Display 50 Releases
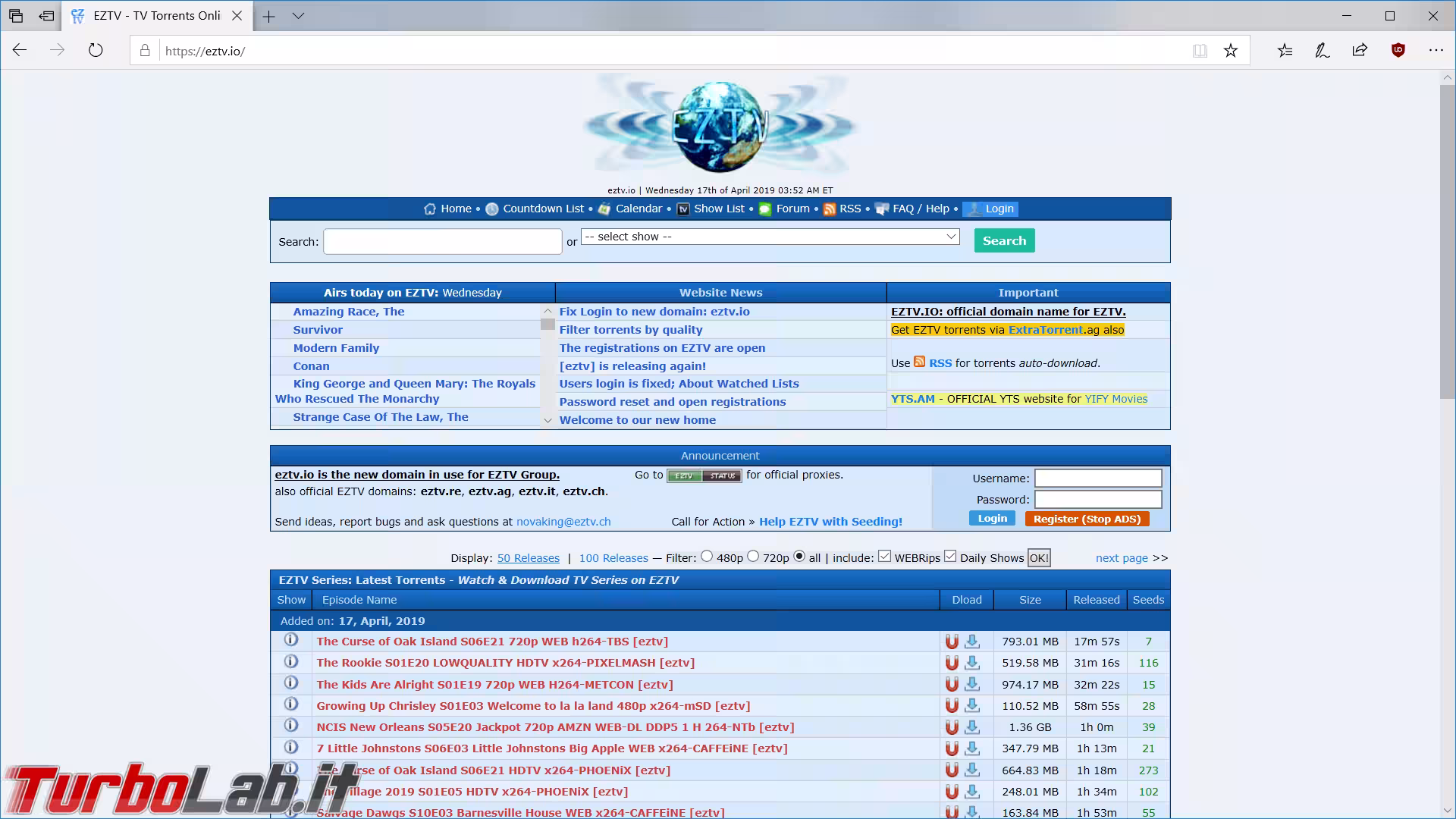This screenshot has width=1456, height=819. [x=529, y=558]
